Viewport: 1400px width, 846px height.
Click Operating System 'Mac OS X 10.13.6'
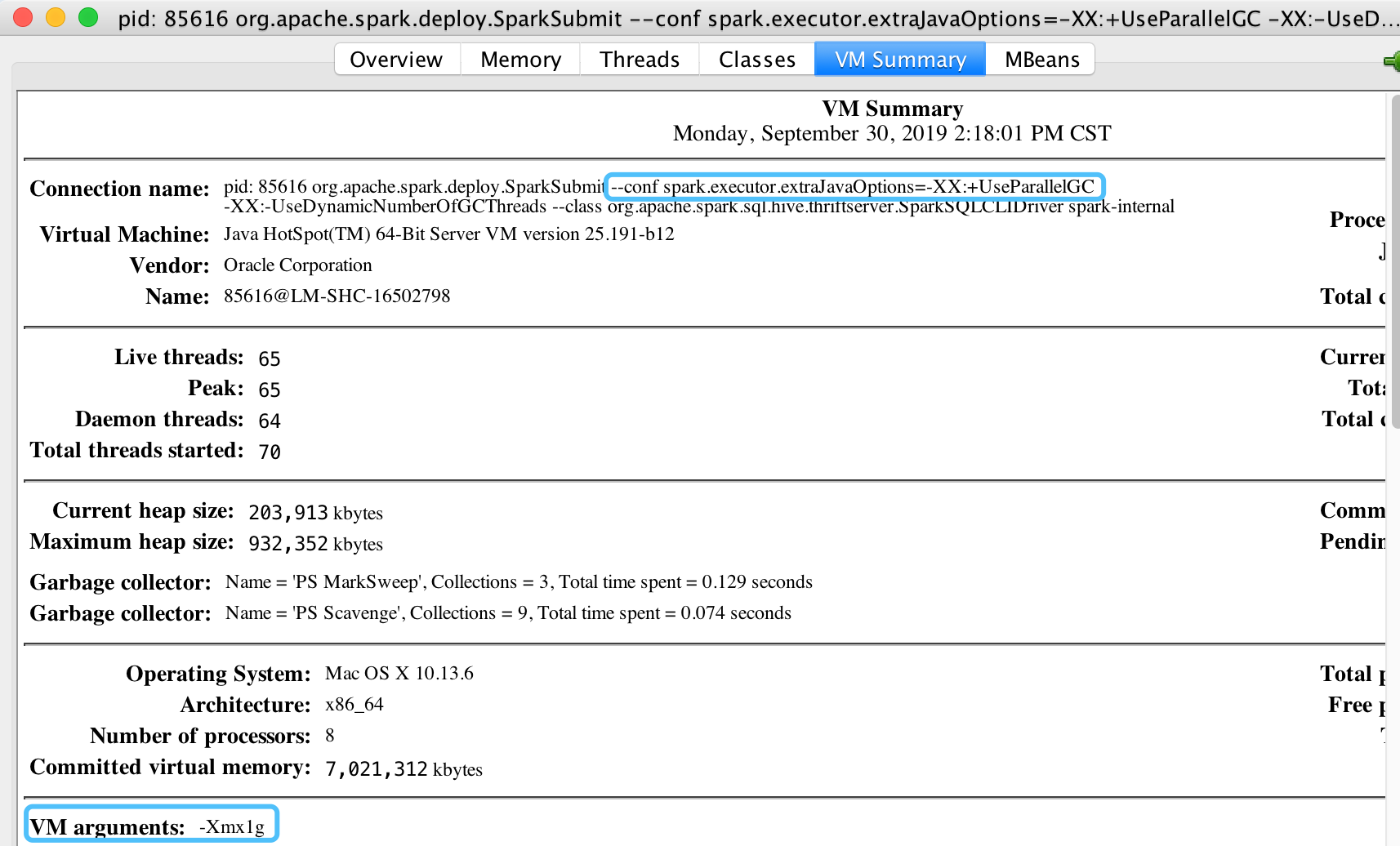399,674
